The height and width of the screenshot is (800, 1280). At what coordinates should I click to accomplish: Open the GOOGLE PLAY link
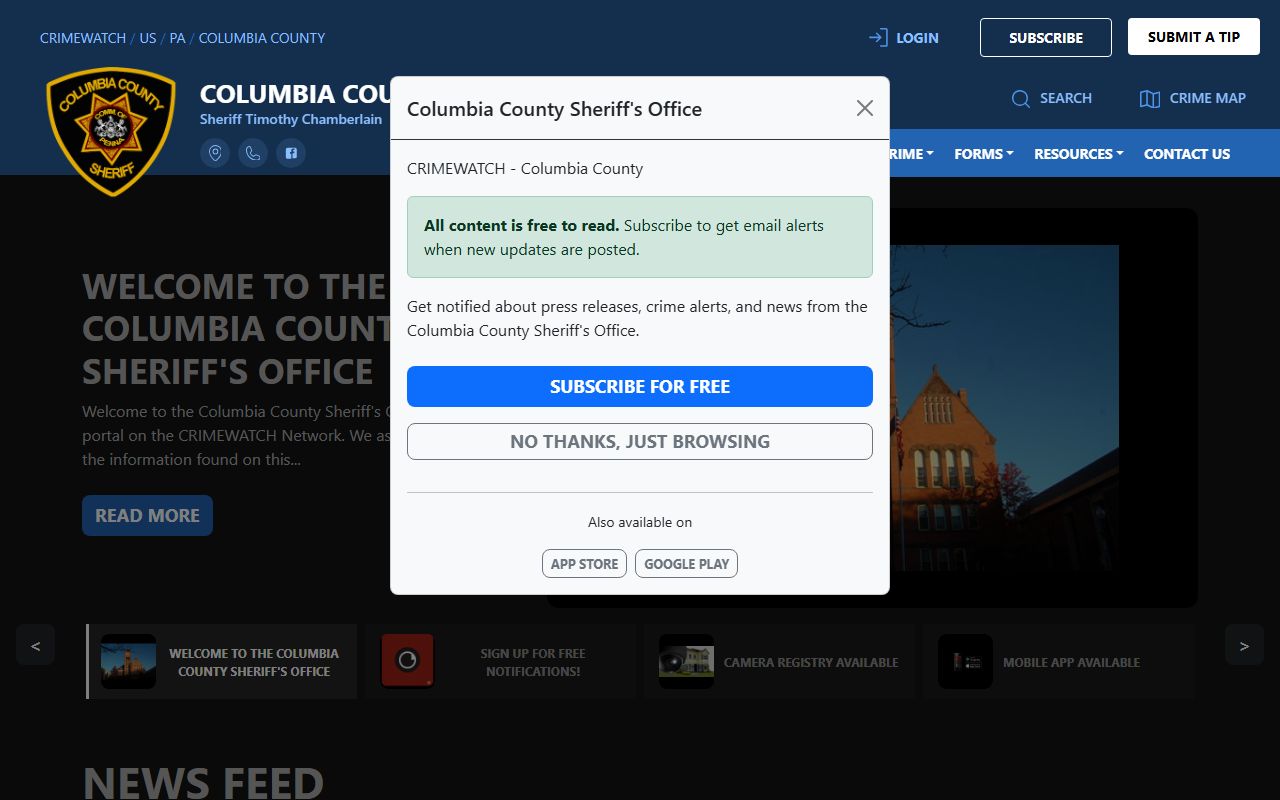pos(686,563)
